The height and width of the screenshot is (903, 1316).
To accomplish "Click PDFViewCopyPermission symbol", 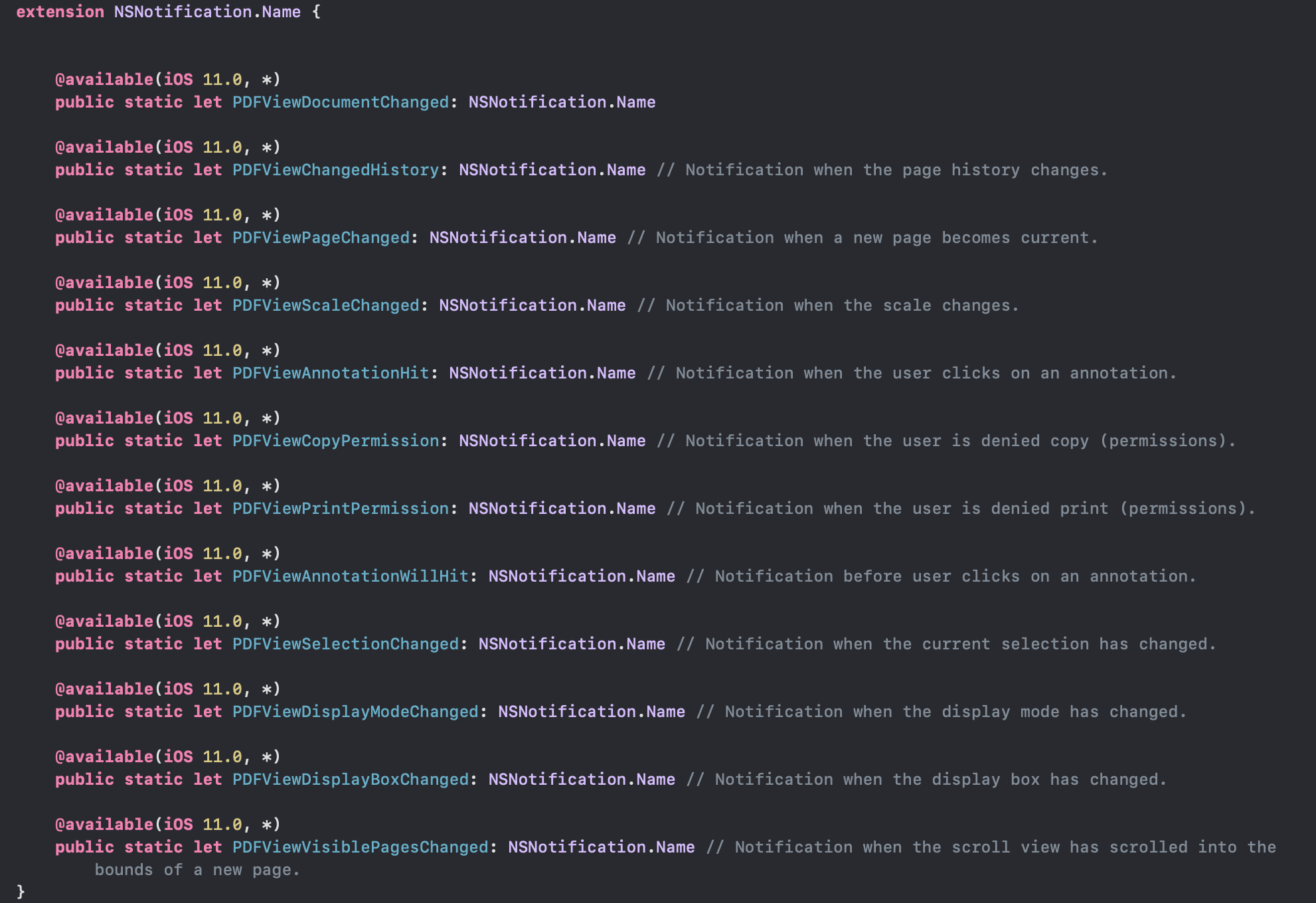I will click(335, 441).
